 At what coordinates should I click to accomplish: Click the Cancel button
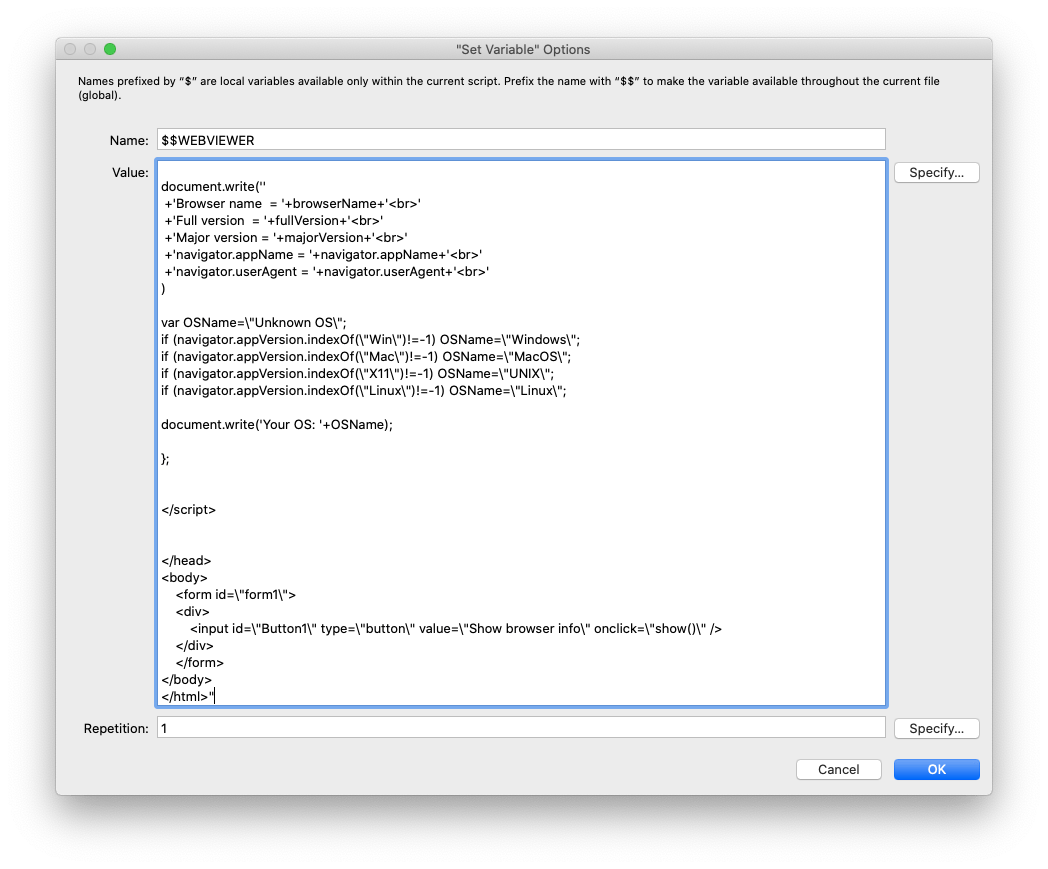coord(838,769)
